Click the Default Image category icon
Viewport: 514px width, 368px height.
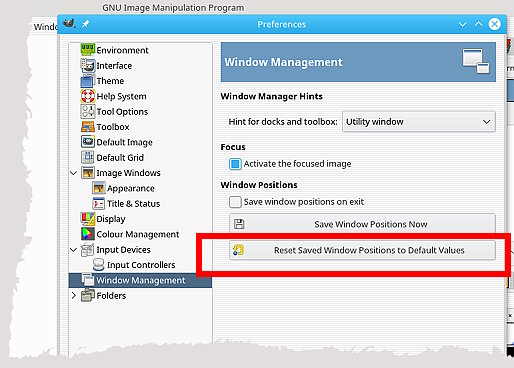[88, 142]
